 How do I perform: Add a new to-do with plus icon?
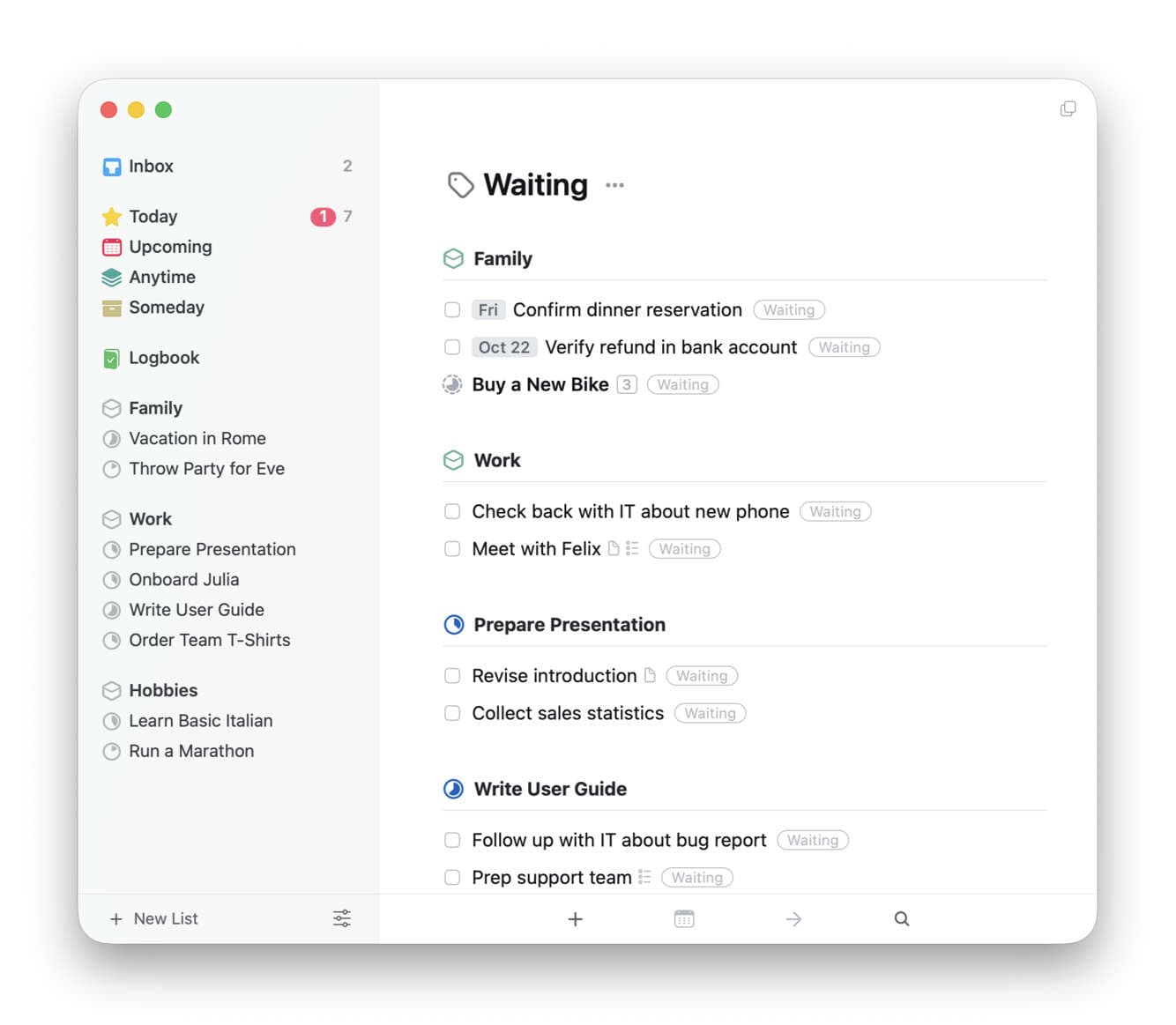pyautogui.click(x=575, y=918)
